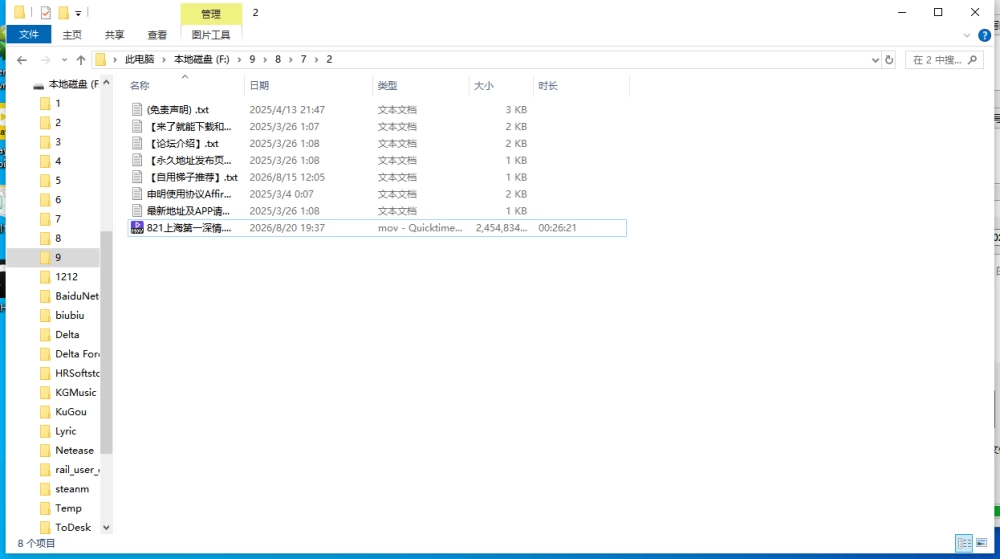Open the quick access toolbar customize dropdown
This screenshot has height=559, width=1000.
(78, 13)
